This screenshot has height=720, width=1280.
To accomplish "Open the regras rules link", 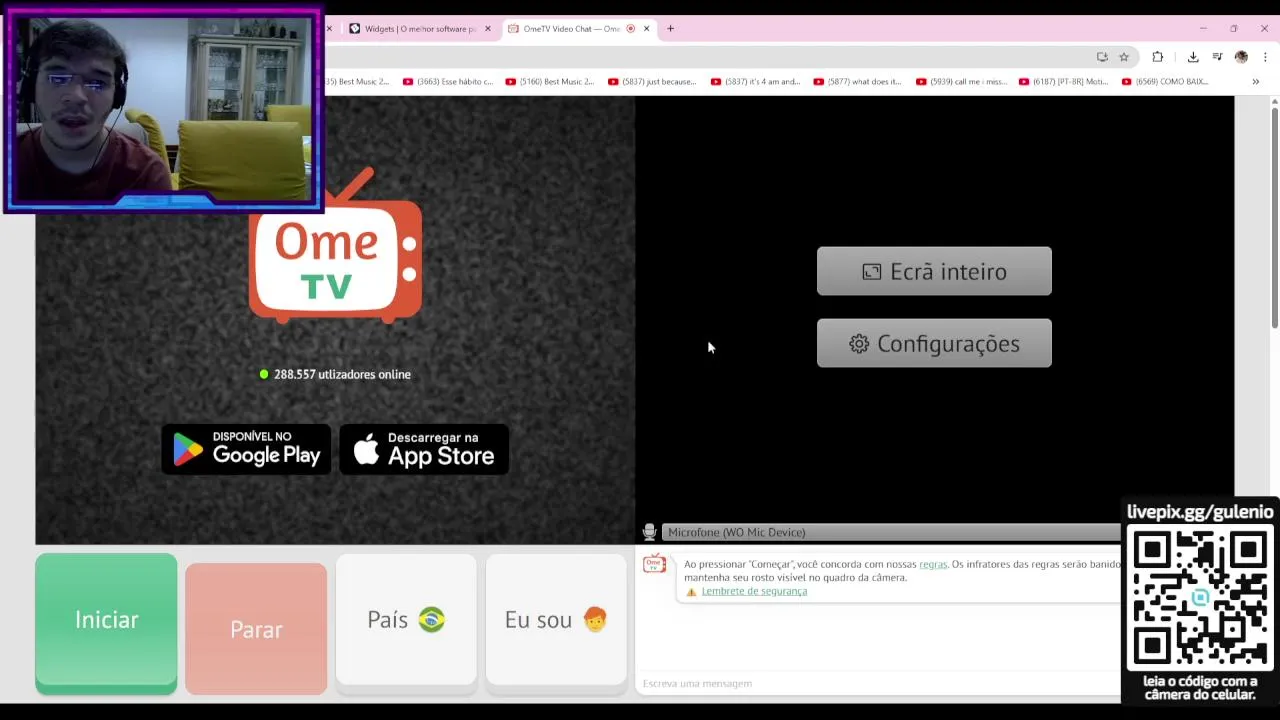I will coord(933,564).
